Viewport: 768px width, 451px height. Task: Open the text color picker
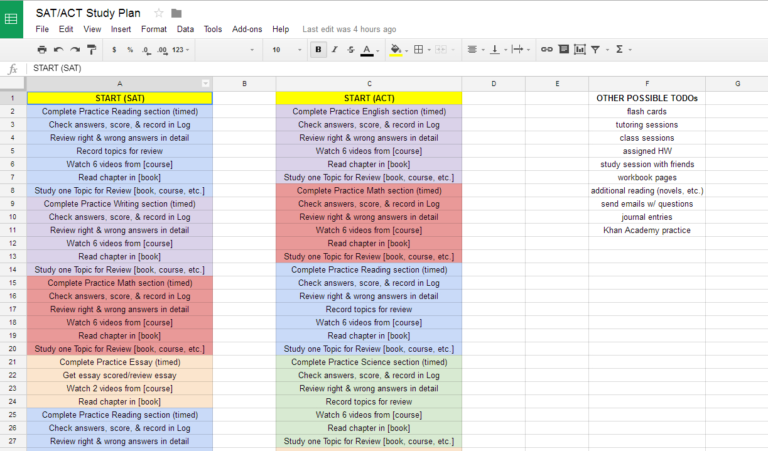(x=367, y=50)
